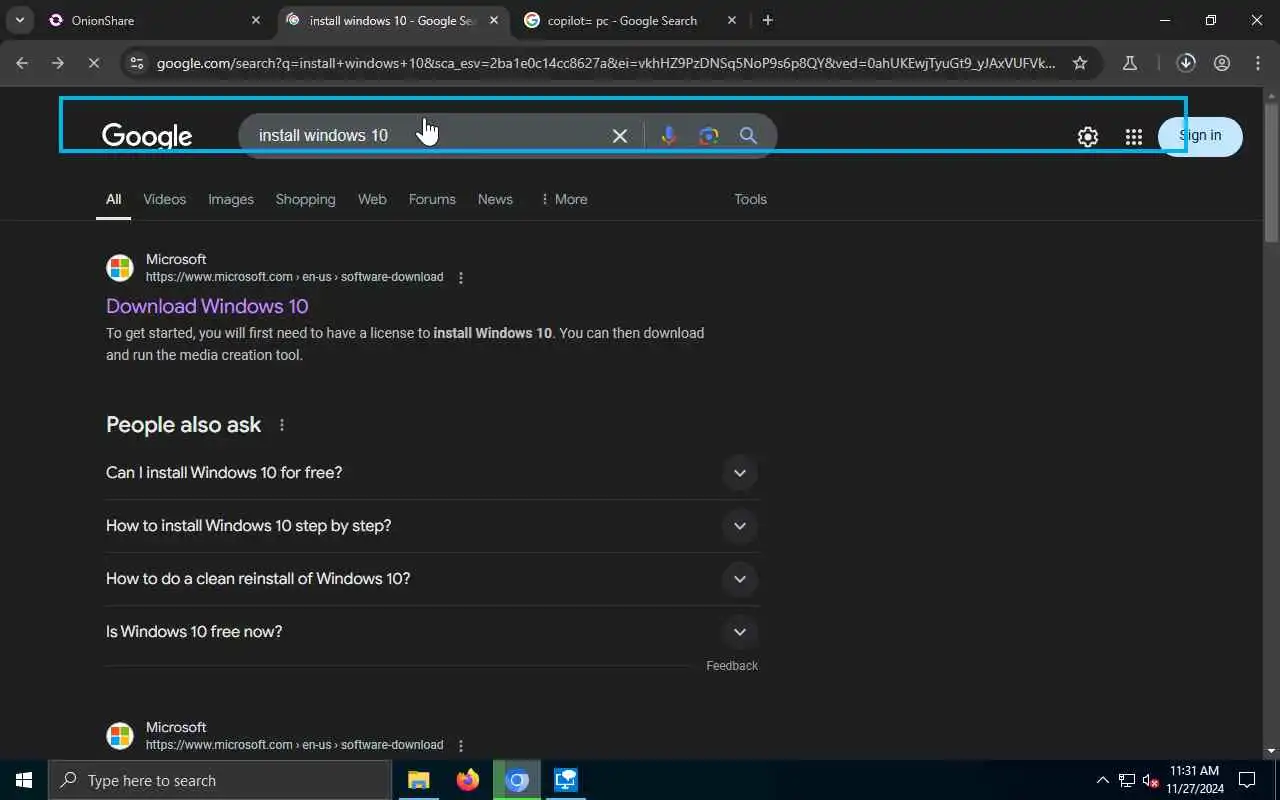Image resolution: width=1280 pixels, height=800 pixels.
Task: Open the remote desktop taskbar app
Action: point(566,780)
